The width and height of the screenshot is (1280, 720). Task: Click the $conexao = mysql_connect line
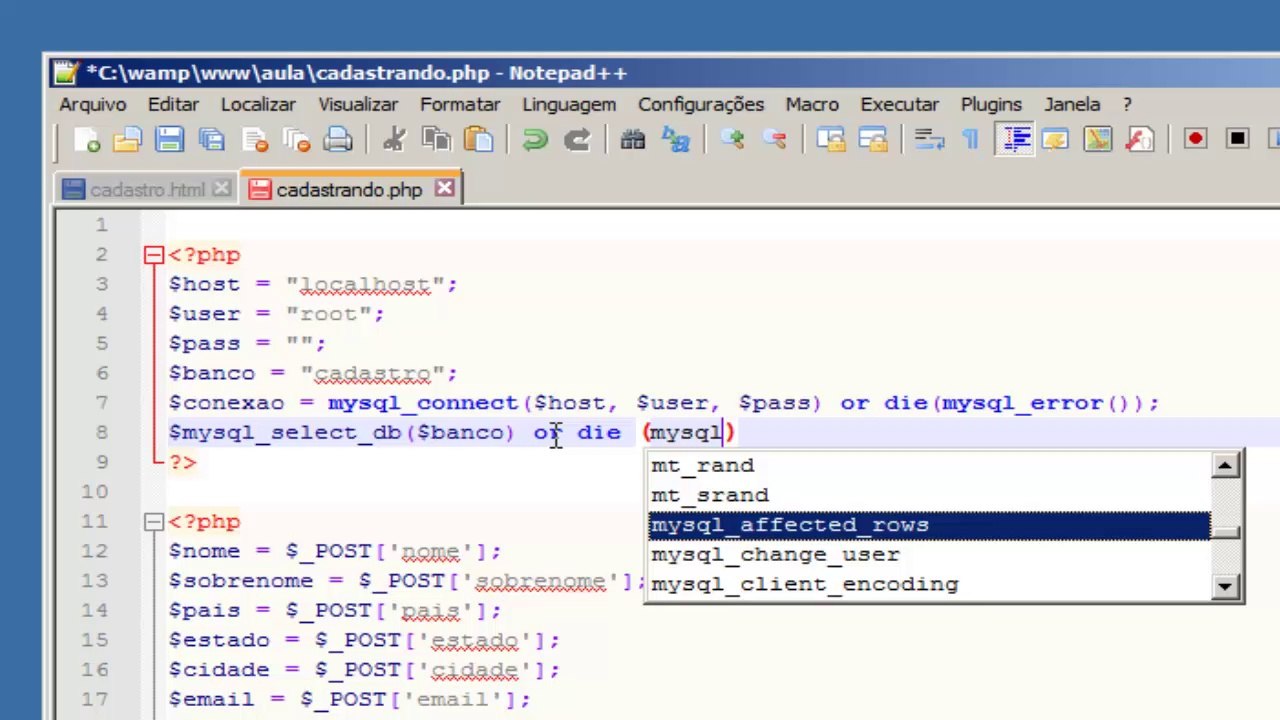(663, 403)
